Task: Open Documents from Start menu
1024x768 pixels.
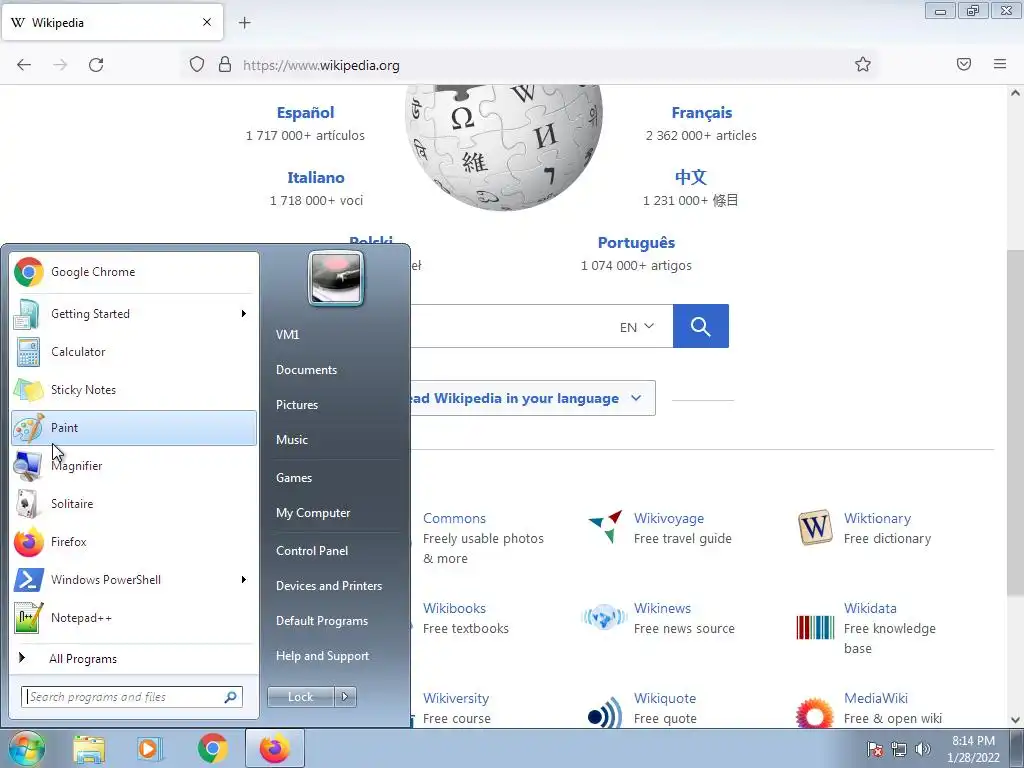Action: click(x=306, y=370)
